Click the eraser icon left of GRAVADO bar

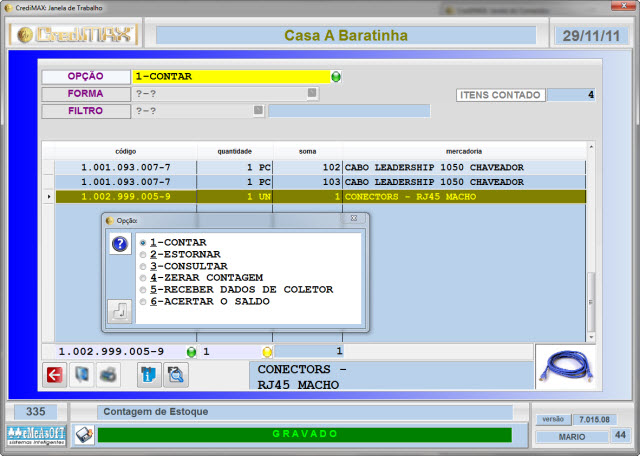coord(84,435)
